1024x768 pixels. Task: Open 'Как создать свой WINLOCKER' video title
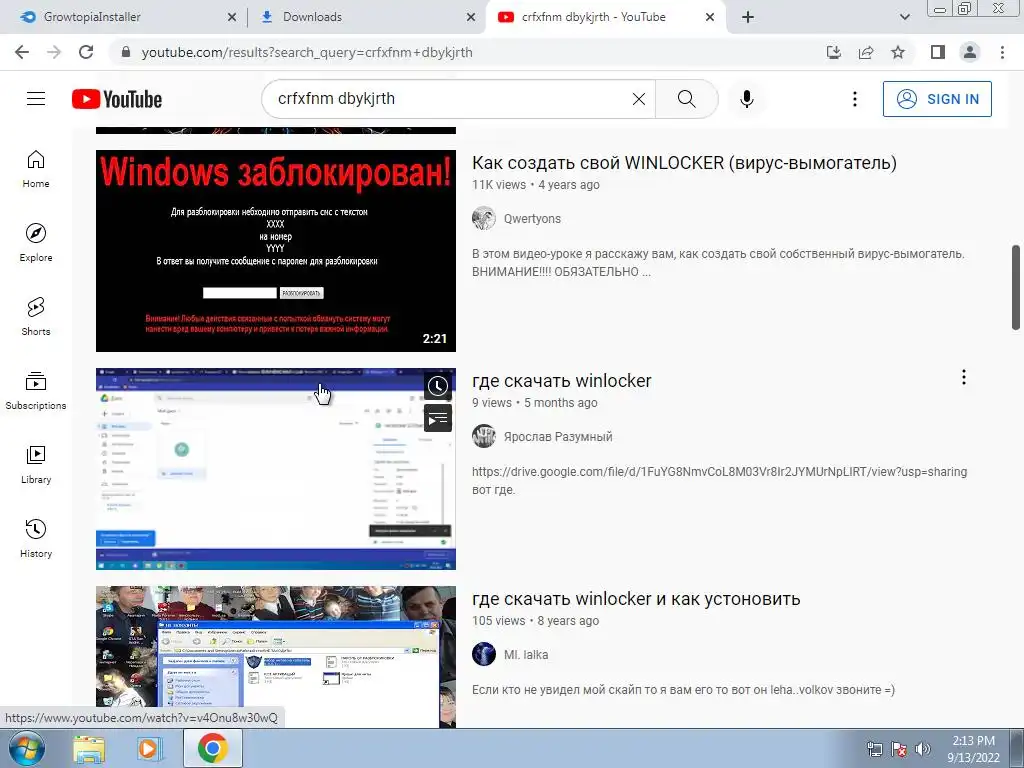coord(684,163)
